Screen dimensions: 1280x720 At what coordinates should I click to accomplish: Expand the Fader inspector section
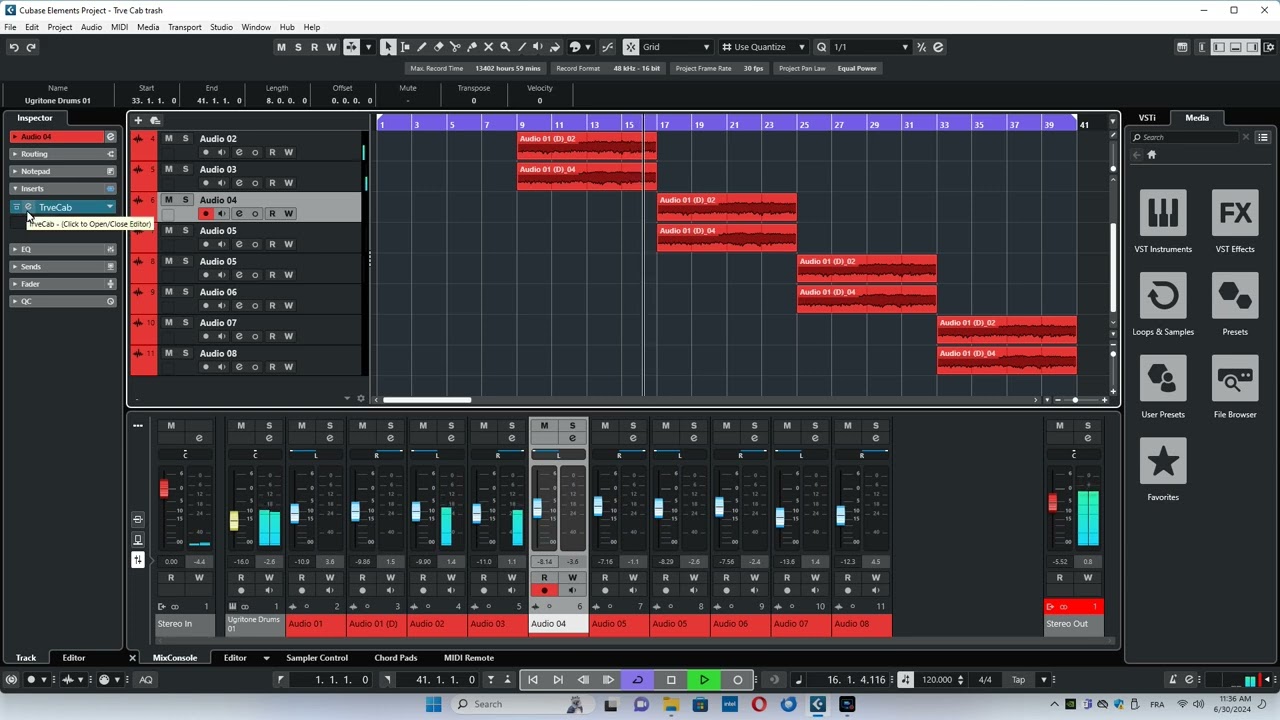tap(63, 284)
